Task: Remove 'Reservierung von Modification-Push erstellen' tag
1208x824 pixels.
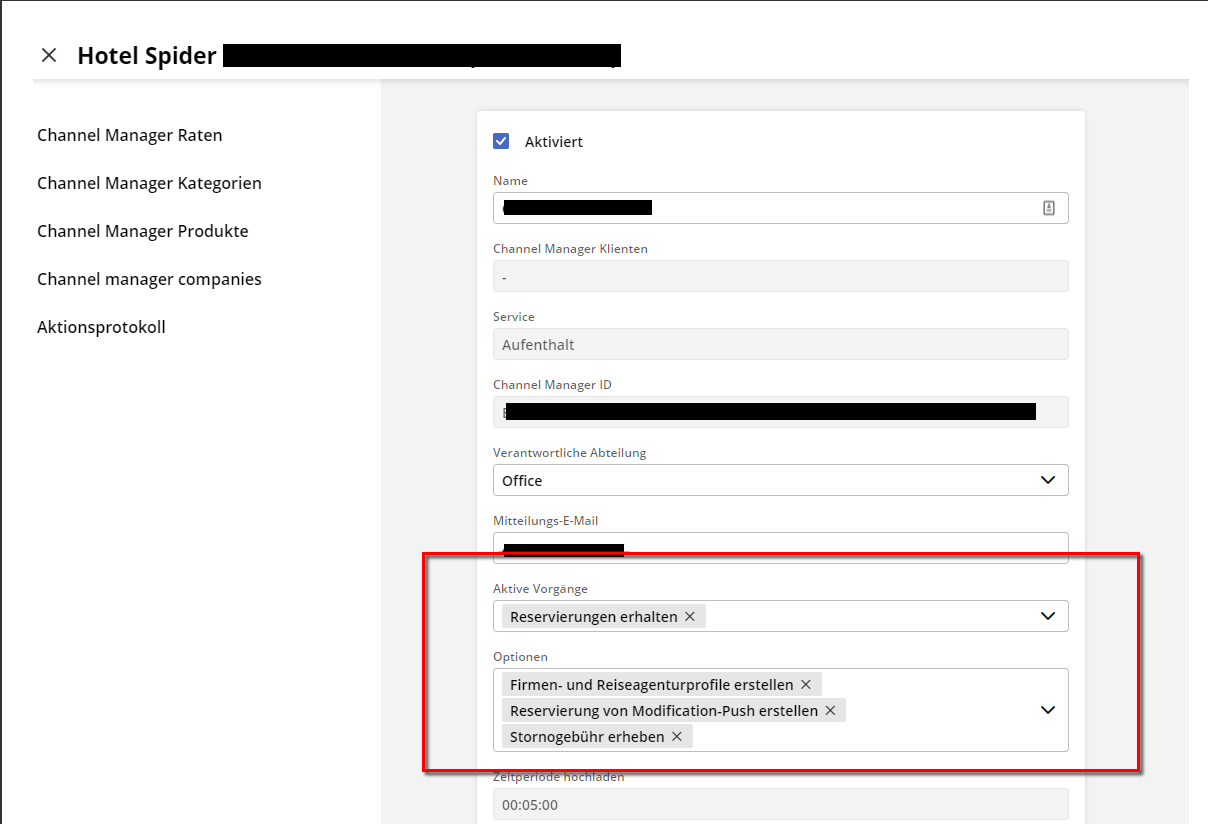Action: 830,711
